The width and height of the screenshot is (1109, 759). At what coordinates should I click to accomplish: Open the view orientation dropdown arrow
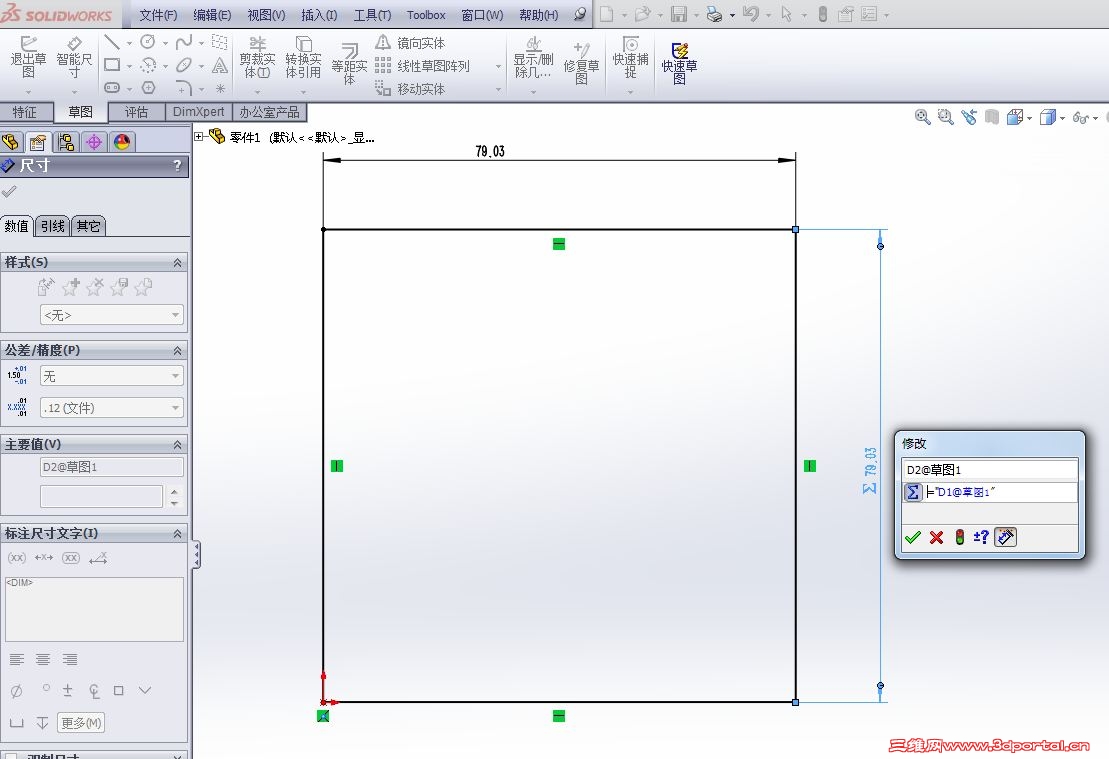[x=1028, y=118]
